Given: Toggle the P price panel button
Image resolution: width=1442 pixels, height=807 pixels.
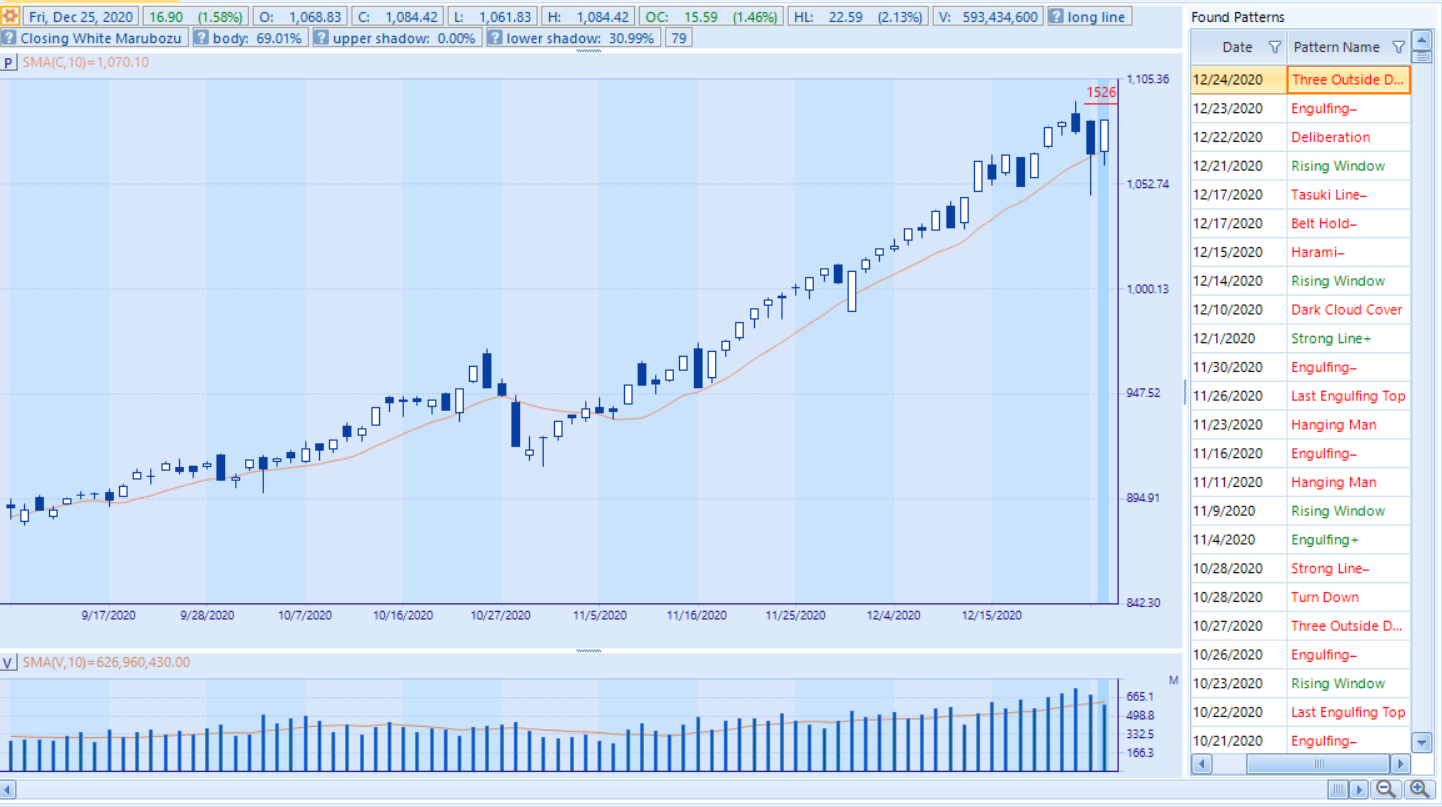Looking at the screenshot, I should coord(8,63).
